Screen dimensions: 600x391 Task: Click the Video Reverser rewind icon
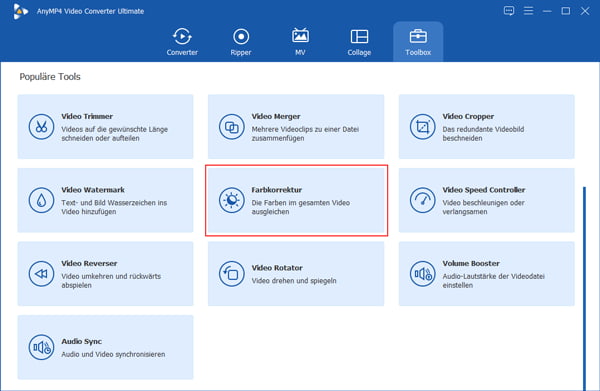pos(41,274)
